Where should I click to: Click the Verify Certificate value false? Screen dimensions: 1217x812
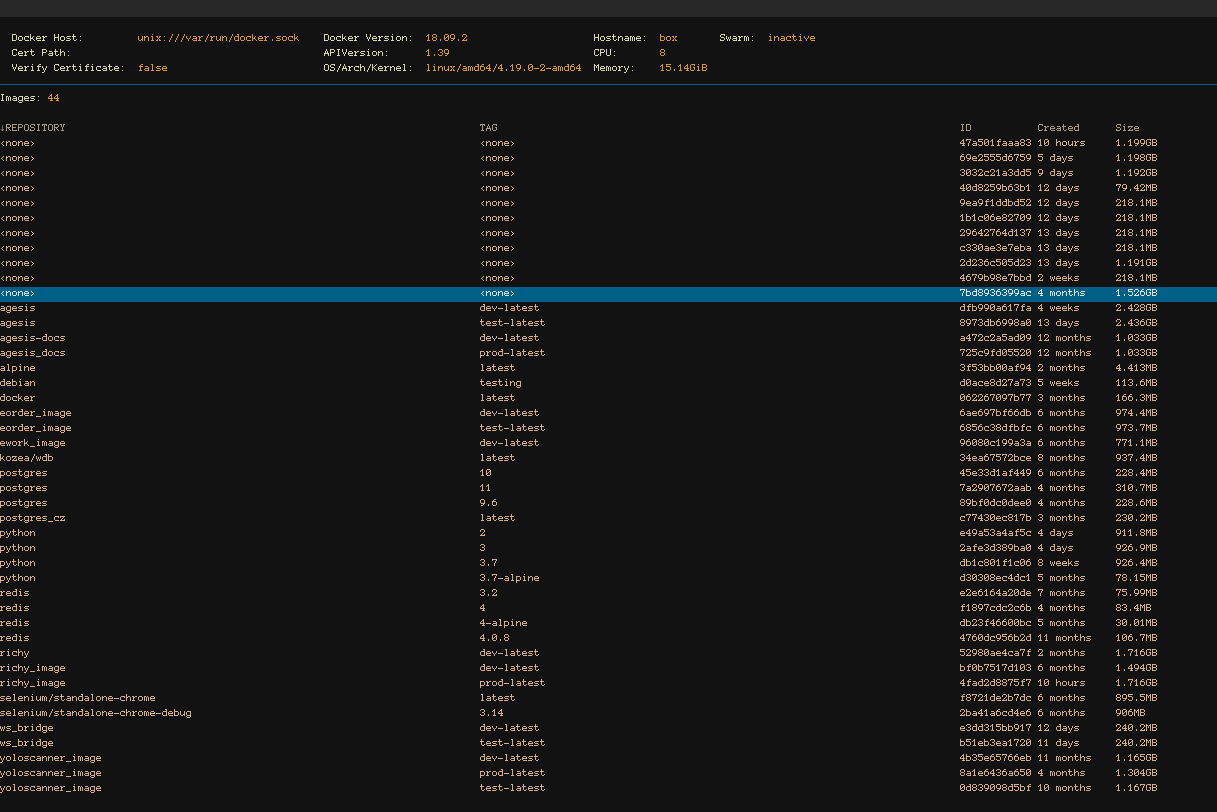153,68
